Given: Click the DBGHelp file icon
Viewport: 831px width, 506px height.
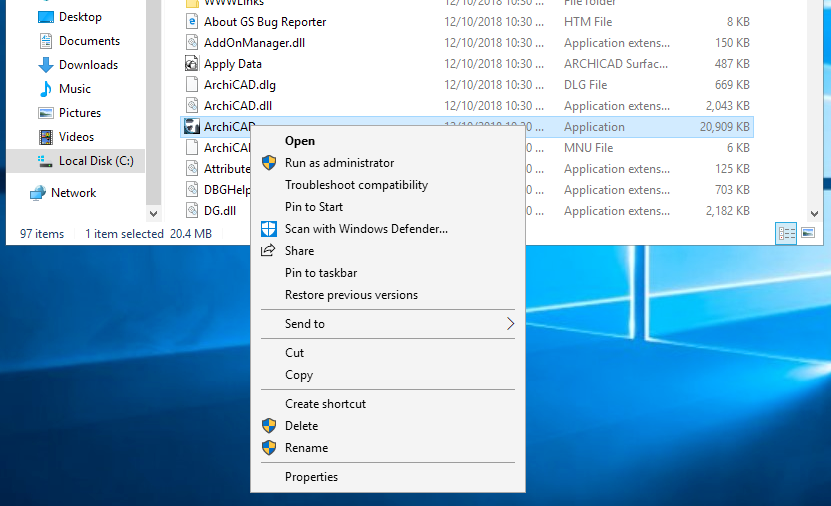Looking at the screenshot, I should (x=192, y=190).
